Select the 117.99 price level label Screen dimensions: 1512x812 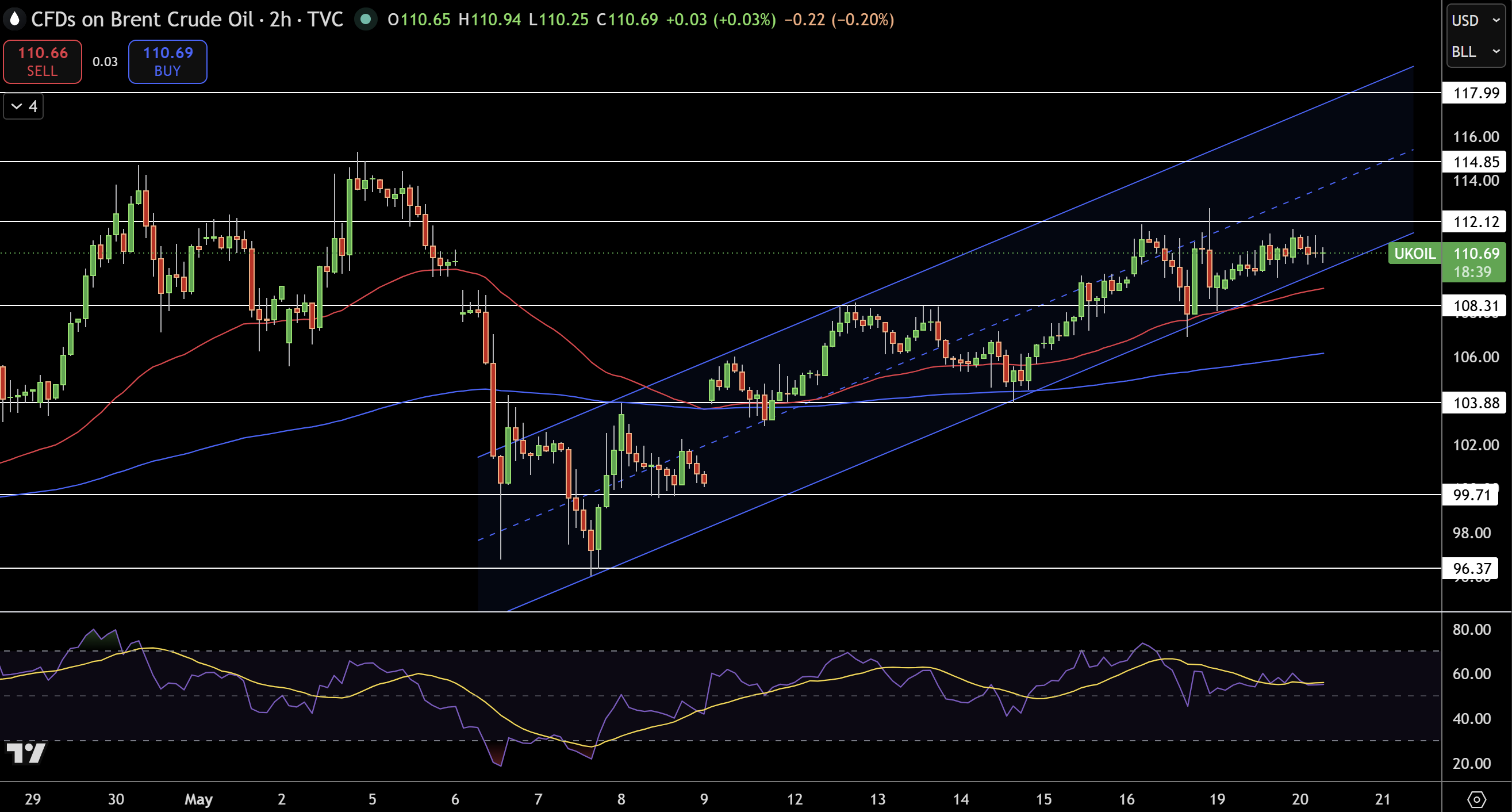click(1475, 93)
